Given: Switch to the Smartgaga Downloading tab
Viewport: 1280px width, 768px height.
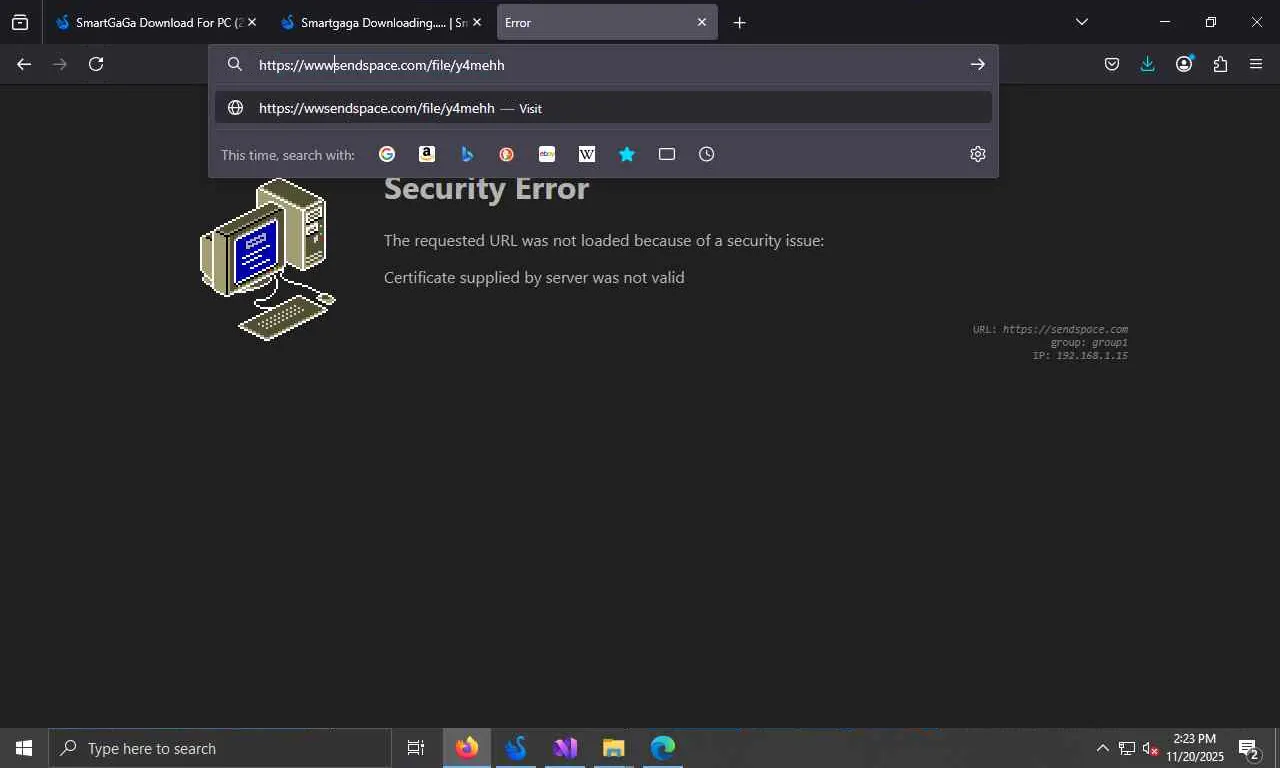Looking at the screenshot, I should coord(380,22).
